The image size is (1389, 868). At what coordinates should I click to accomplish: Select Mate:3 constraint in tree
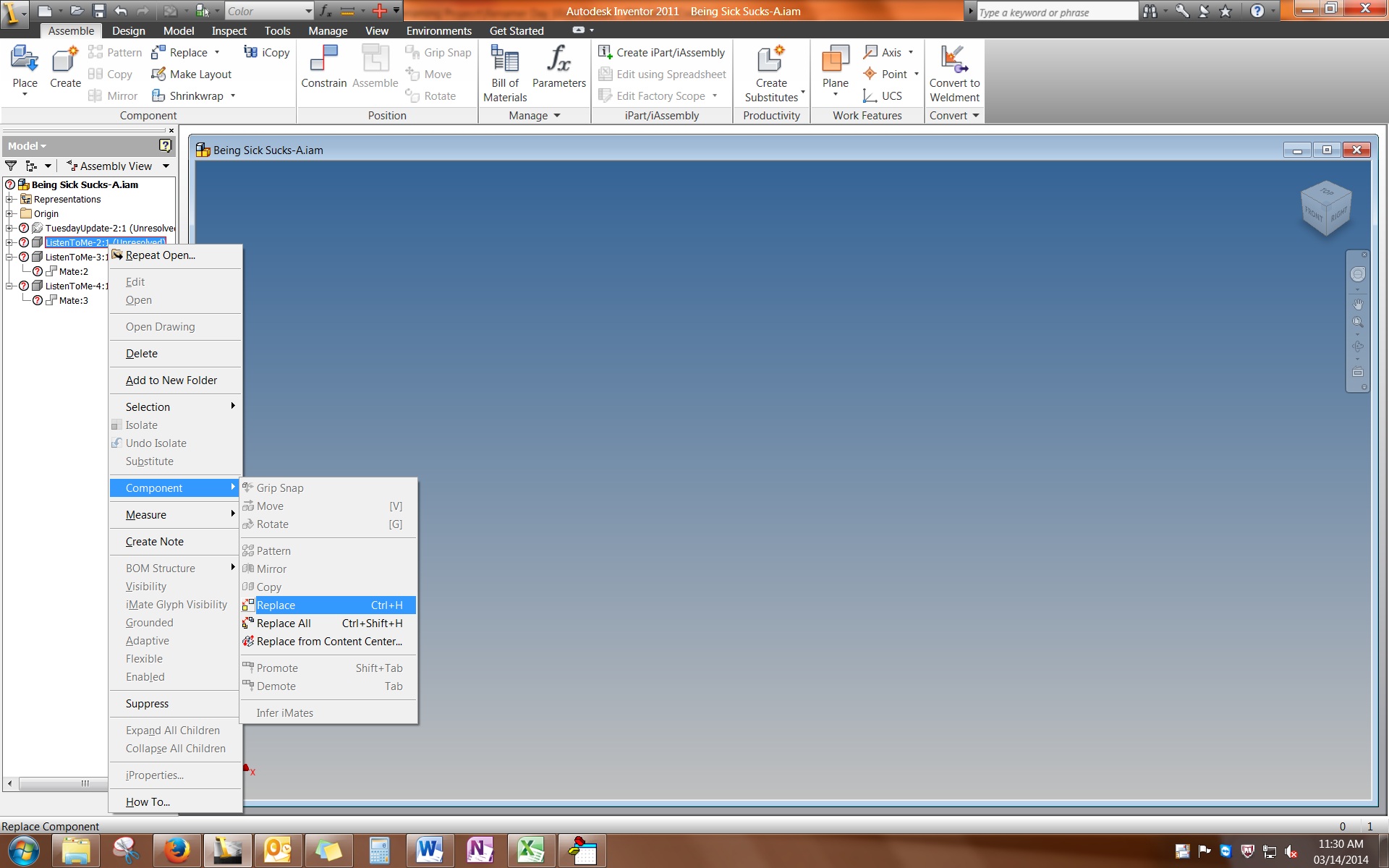pos(73,300)
